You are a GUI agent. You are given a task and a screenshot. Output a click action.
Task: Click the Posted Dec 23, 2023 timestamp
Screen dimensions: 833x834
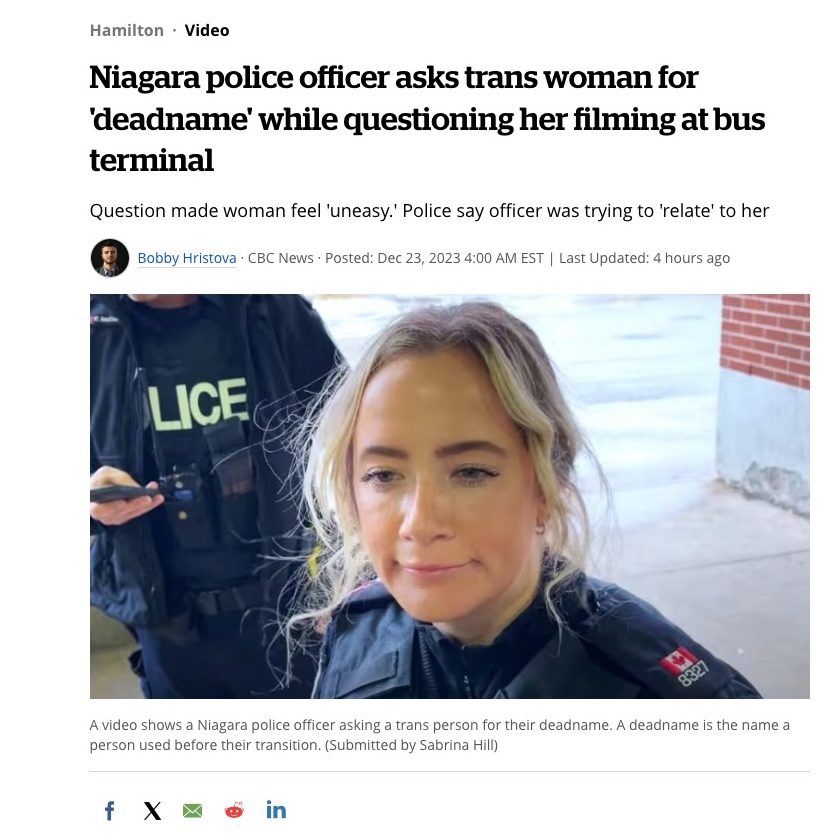pos(434,258)
